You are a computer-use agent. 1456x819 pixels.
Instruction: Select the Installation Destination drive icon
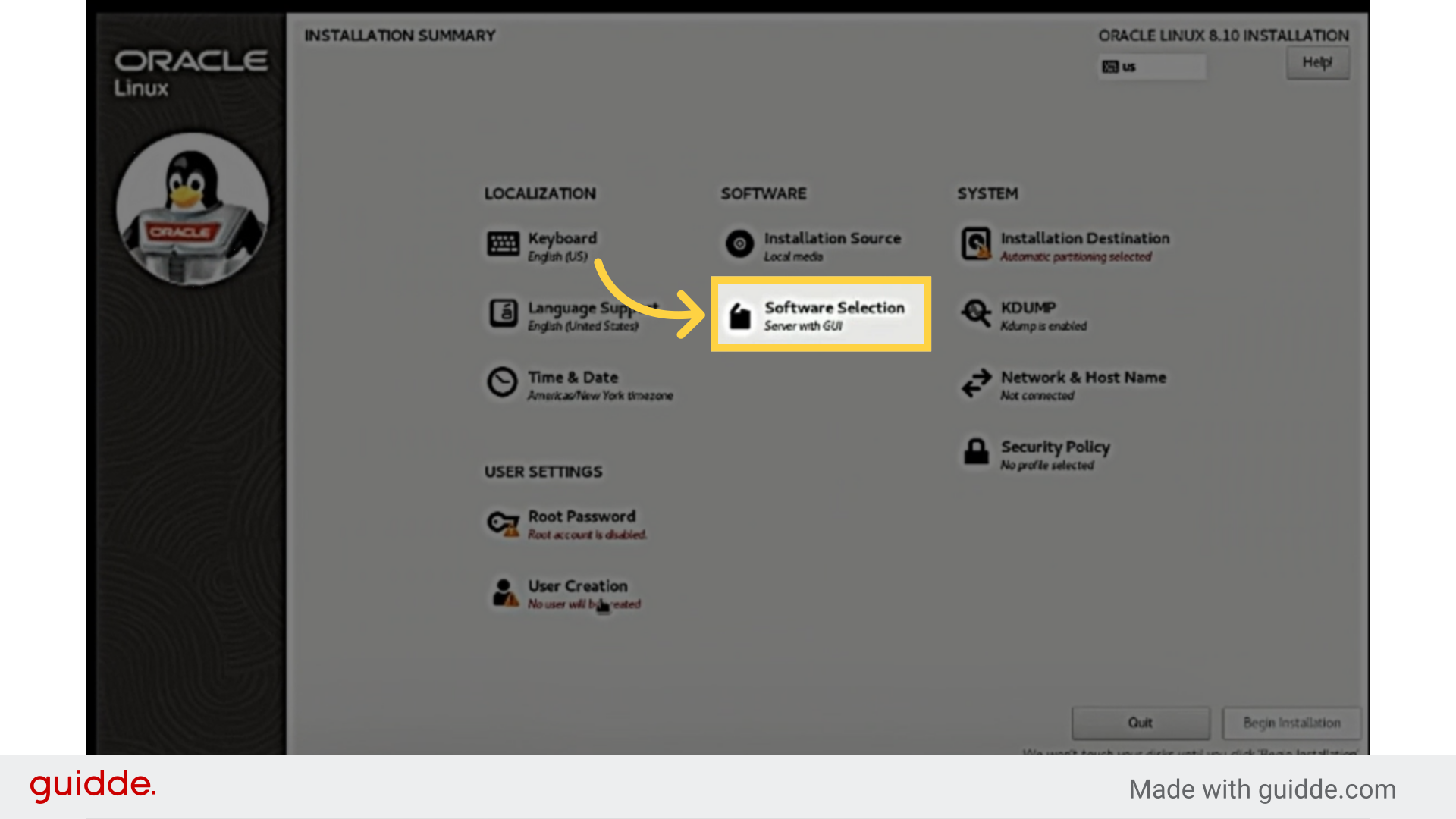pos(977,244)
